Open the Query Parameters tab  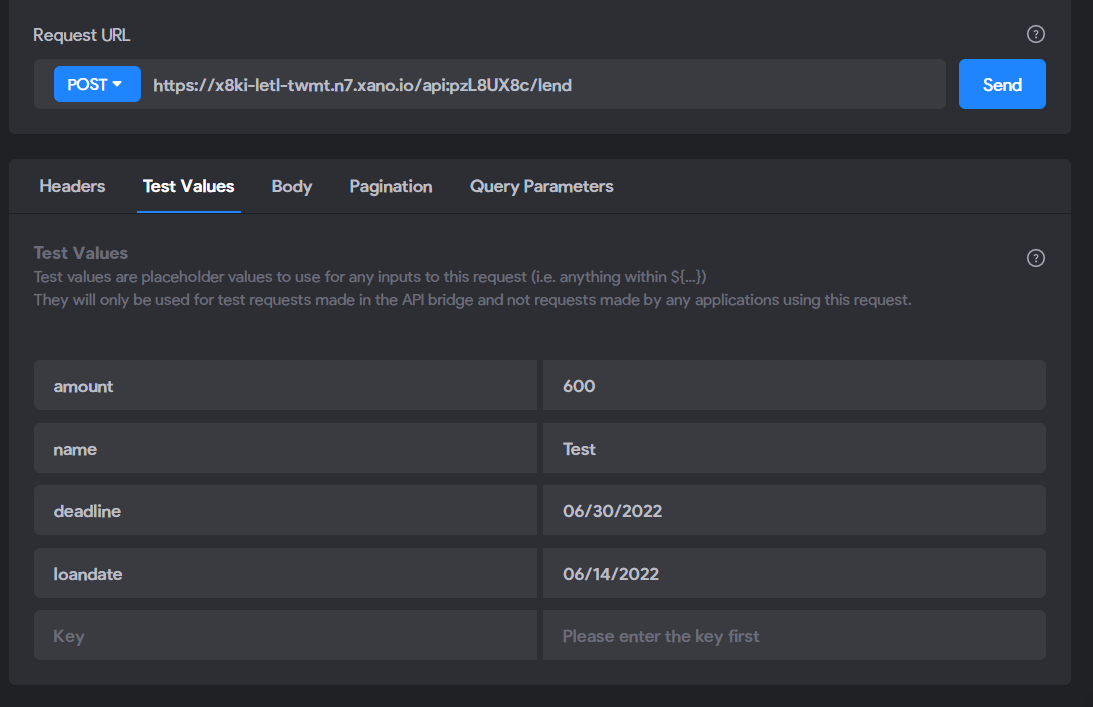coord(542,186)
